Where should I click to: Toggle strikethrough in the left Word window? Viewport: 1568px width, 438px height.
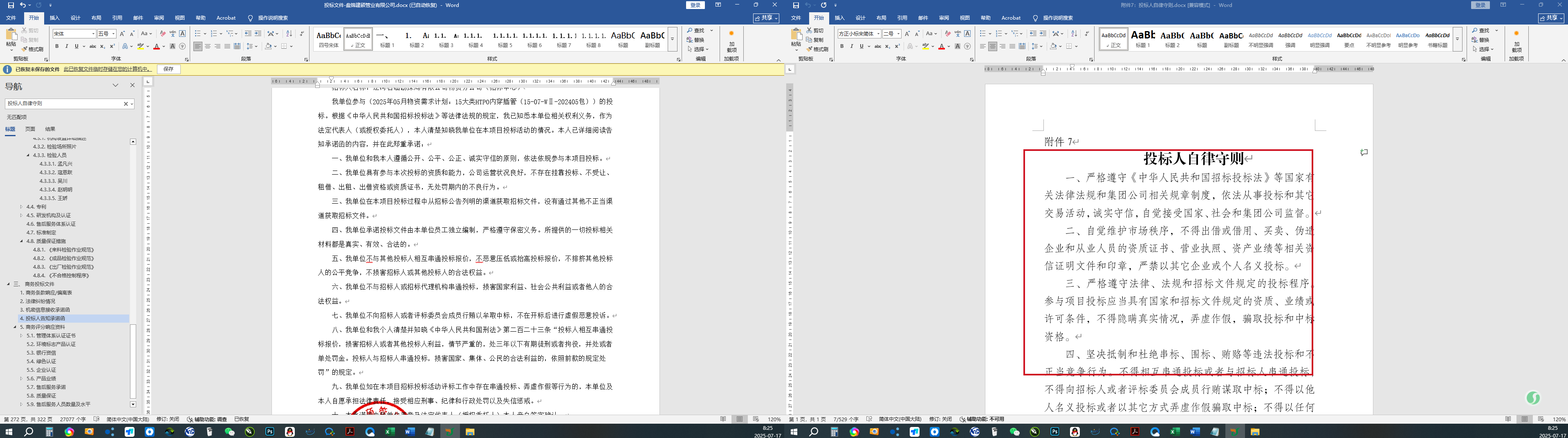point(92,46)
